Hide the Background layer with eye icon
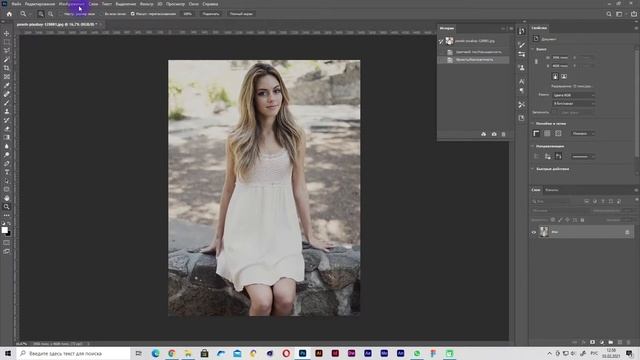The image size is (640, 360). [533, 232]
